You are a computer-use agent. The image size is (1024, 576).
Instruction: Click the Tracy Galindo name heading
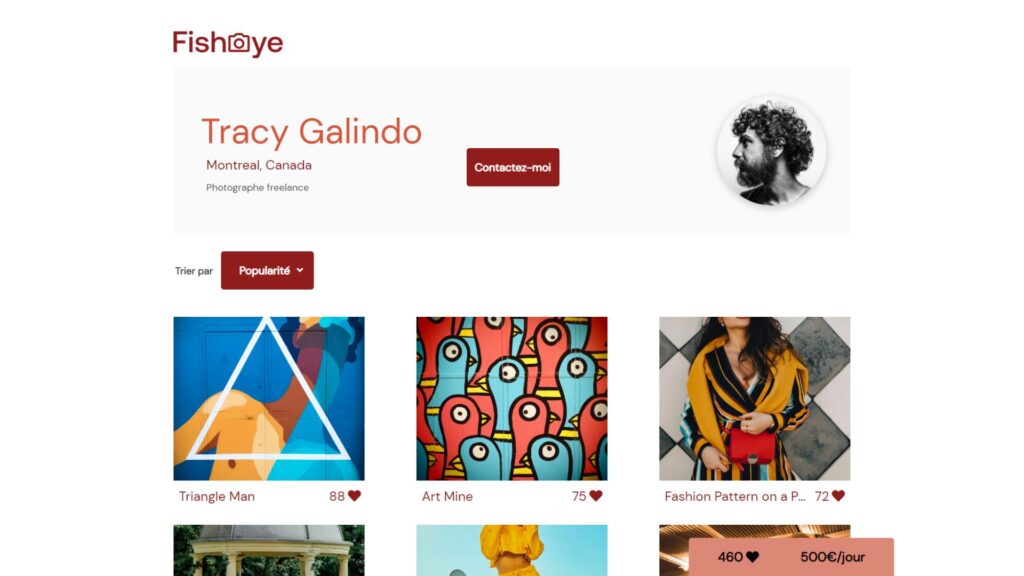click(312, 132)
